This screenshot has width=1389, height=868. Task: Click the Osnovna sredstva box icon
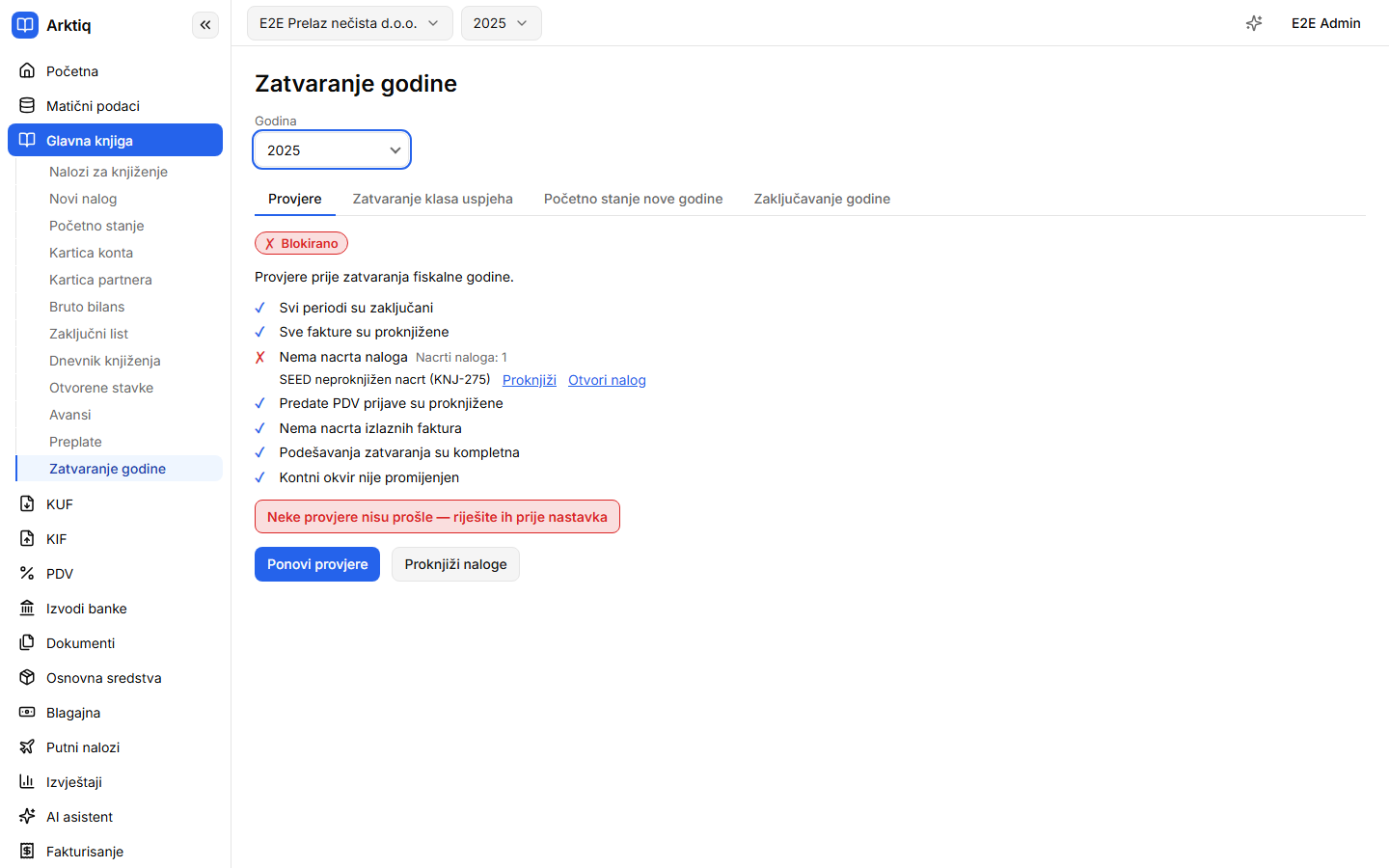pyautogui.click(x=27, y=677)
